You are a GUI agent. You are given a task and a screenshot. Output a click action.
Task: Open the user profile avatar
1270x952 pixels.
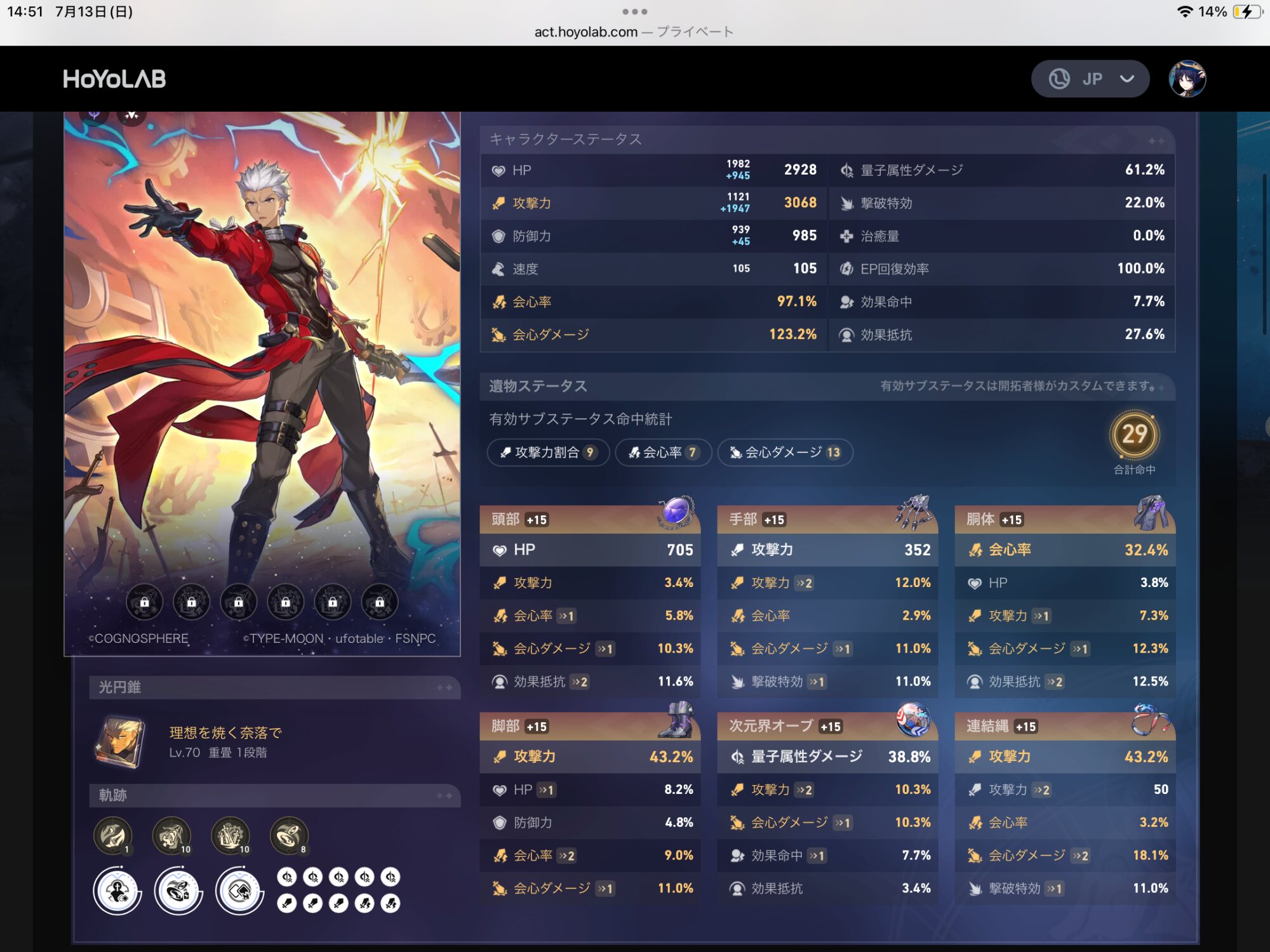pos(1187,79)
